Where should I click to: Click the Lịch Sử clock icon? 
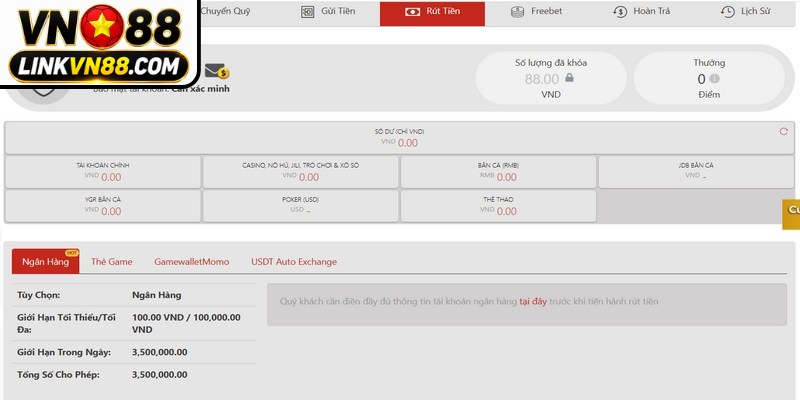pyautogui.click(x=728, y=12)
